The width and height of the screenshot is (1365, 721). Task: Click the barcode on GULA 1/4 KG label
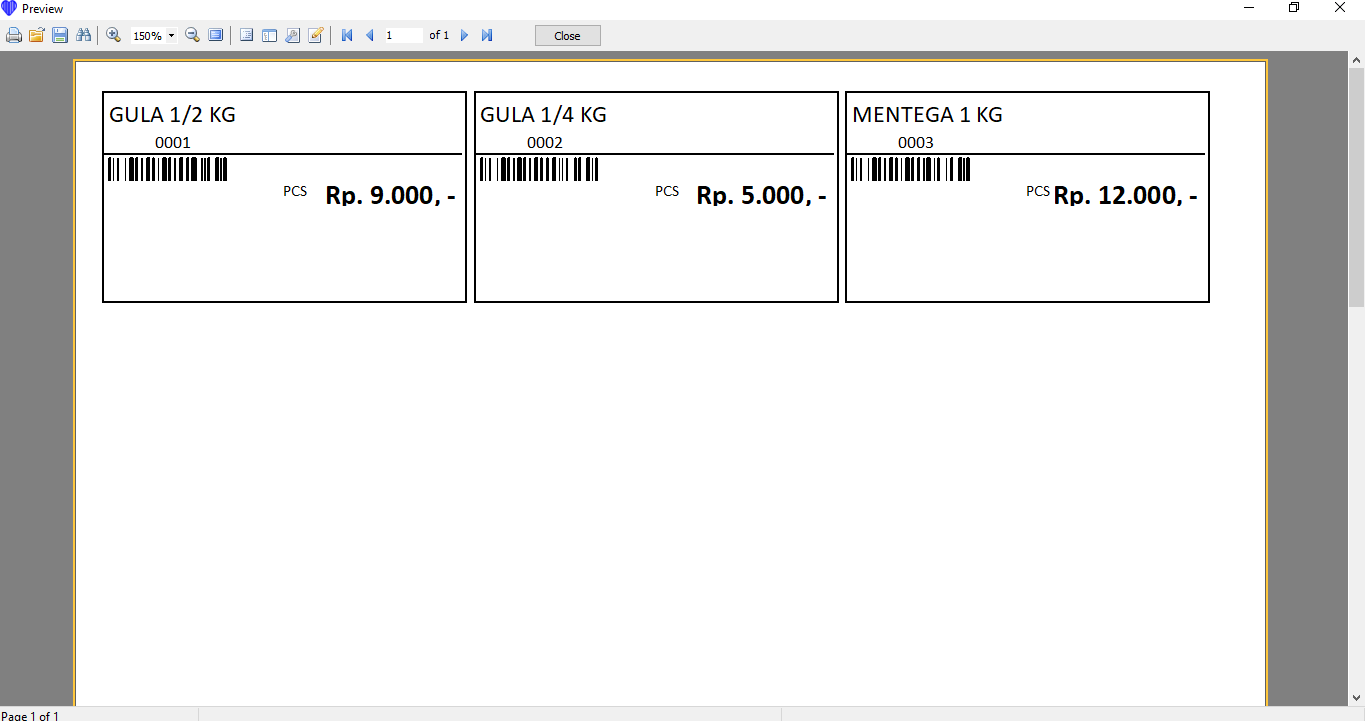(x=539, y=169)
